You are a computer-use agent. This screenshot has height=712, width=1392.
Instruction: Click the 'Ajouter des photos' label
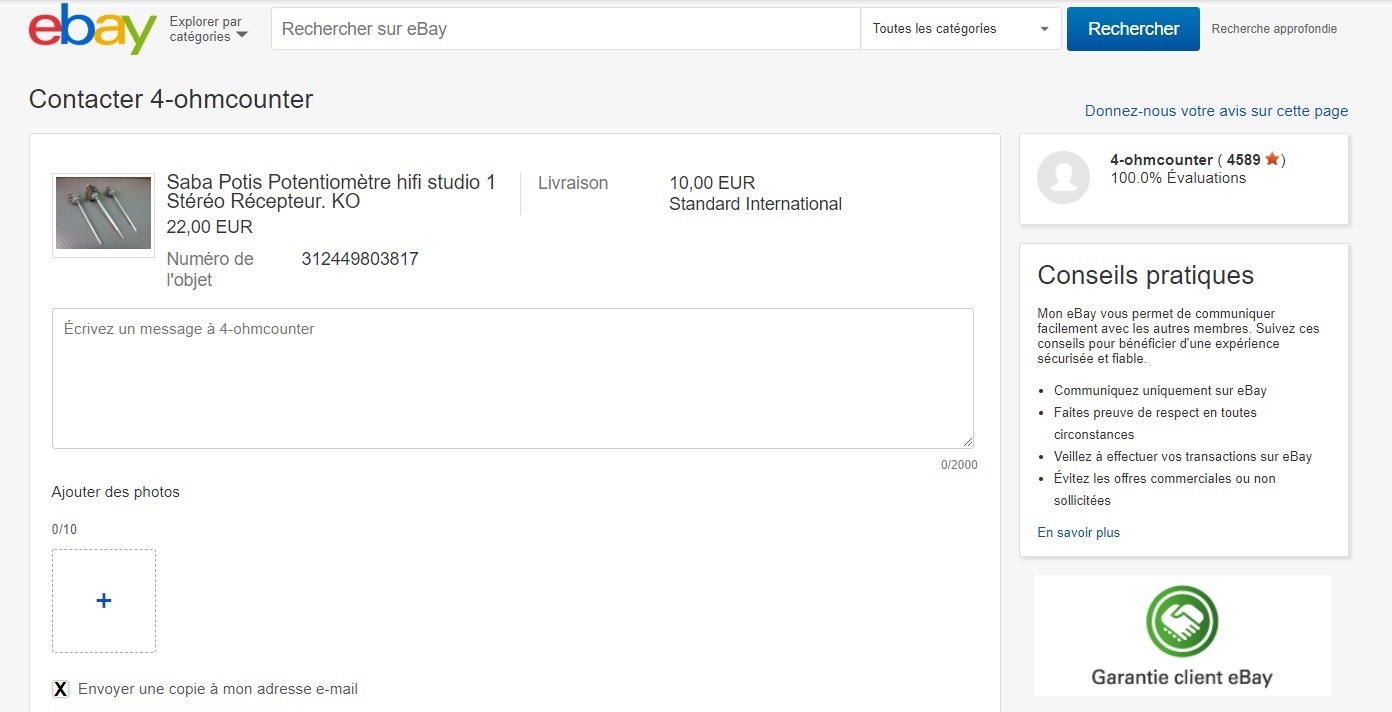(116, 492)
